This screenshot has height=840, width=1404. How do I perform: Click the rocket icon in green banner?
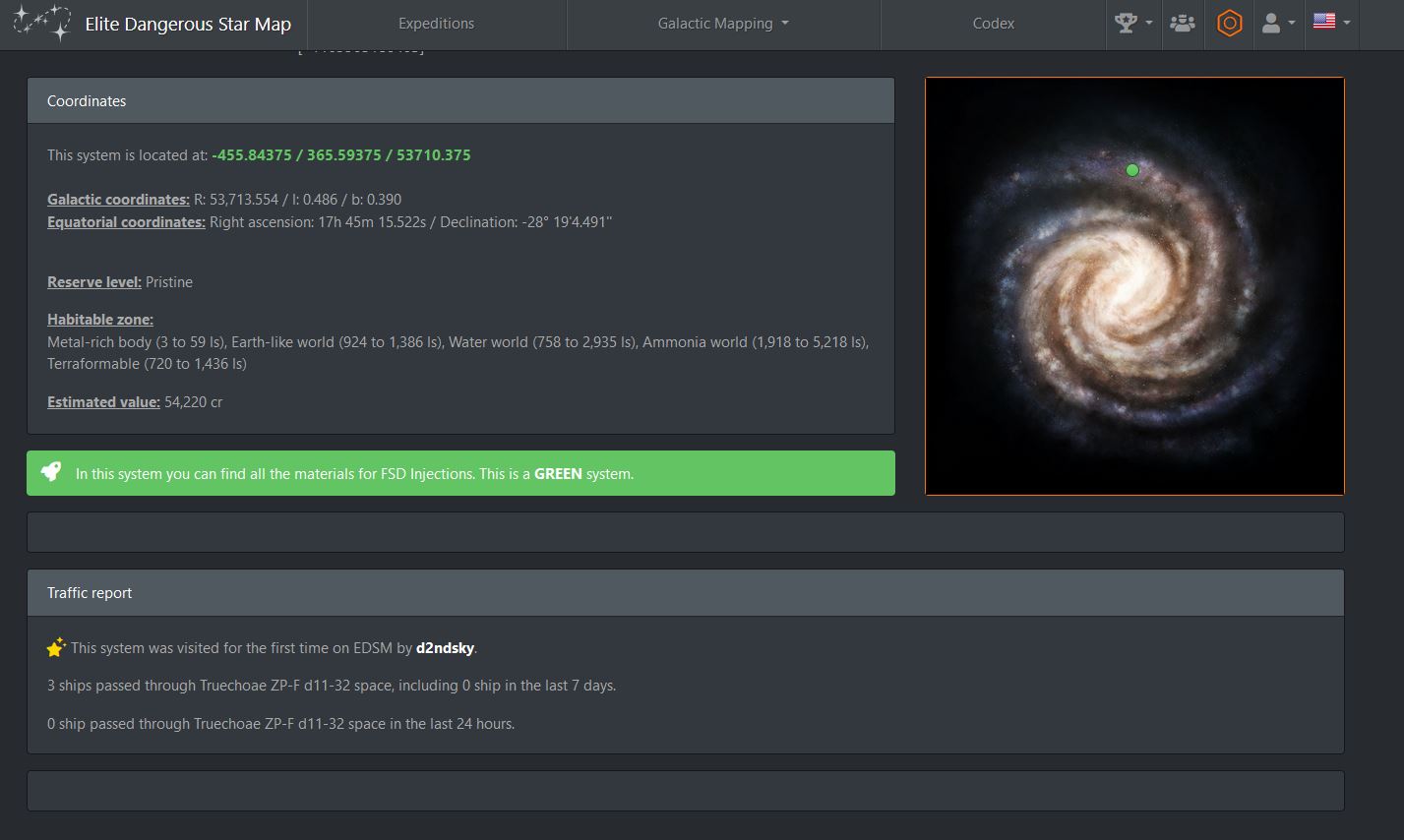pyautogui.click(x=51, y=472)
